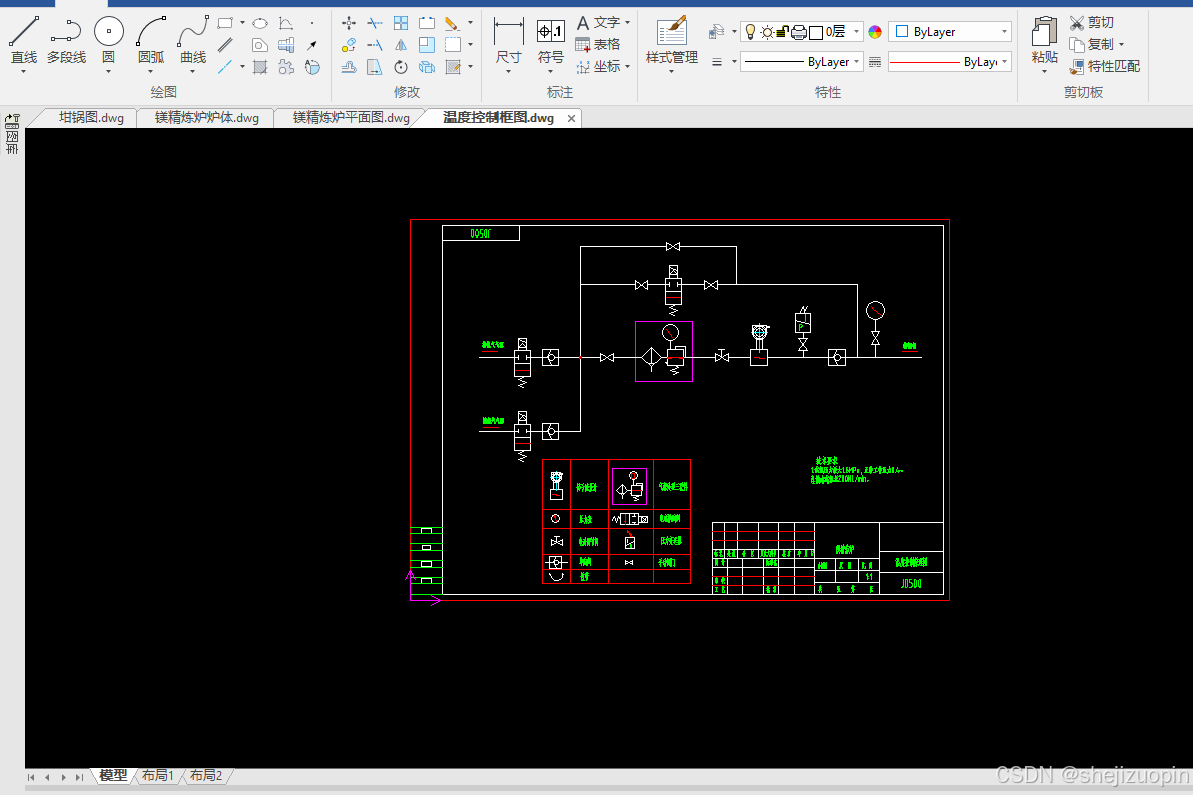
Task: Toggle the side panel pin icon
Action: tap(12, 120)
